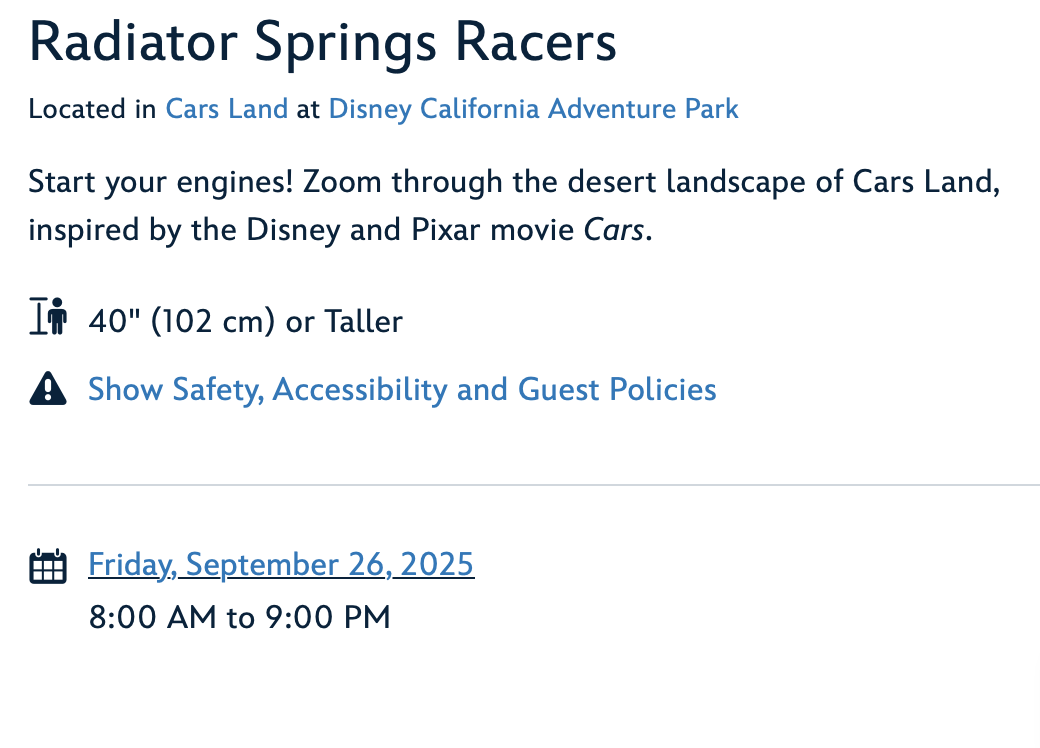The image size is (1040, 748).
Task: Click the 40" (102 cm) or Taller text
Action: pyautogui.click(x=245, y=322)
